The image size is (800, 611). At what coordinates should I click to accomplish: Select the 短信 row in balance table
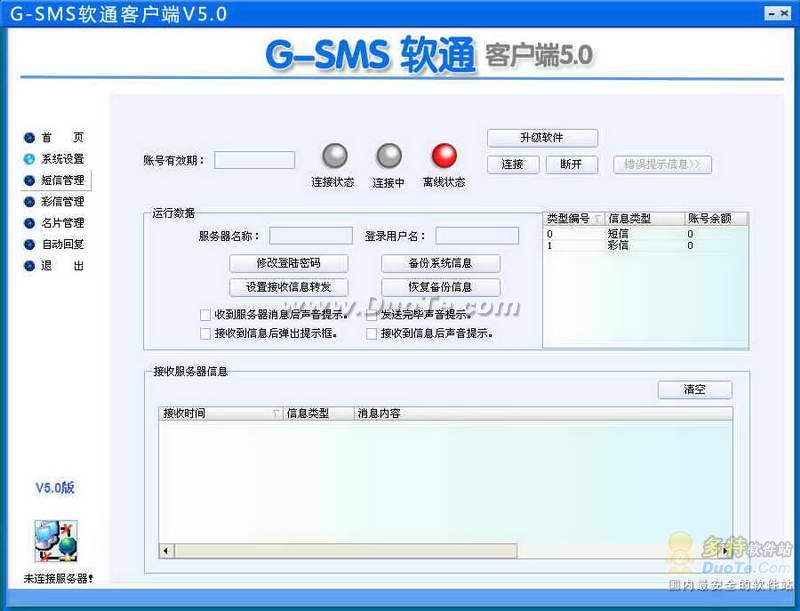646,234
